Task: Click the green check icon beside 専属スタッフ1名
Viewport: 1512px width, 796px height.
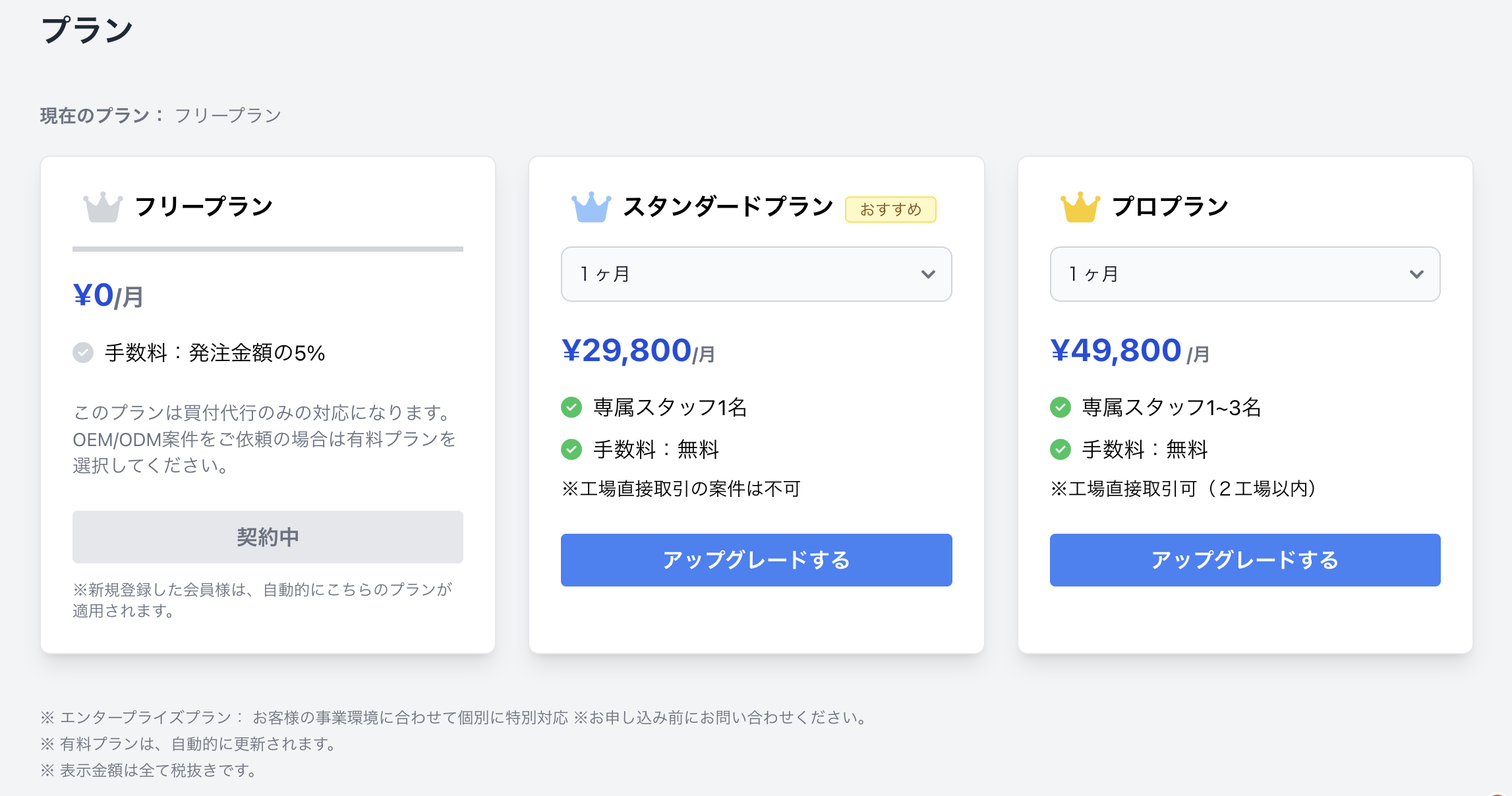Action: pos(573,407)
